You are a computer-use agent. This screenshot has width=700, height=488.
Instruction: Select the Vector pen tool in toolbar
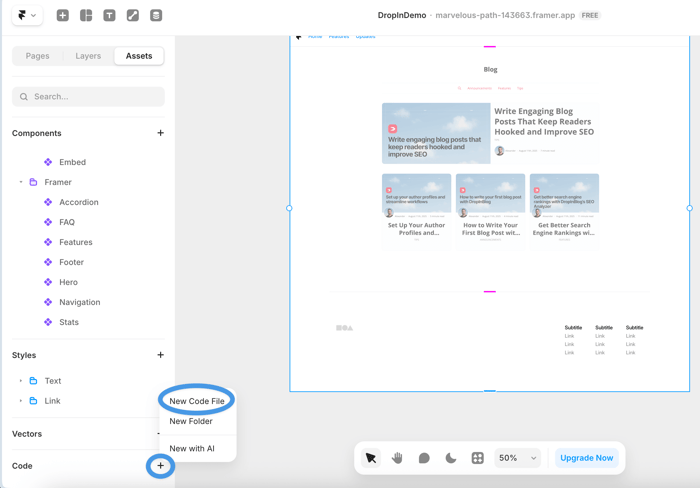tap(133, 15)
